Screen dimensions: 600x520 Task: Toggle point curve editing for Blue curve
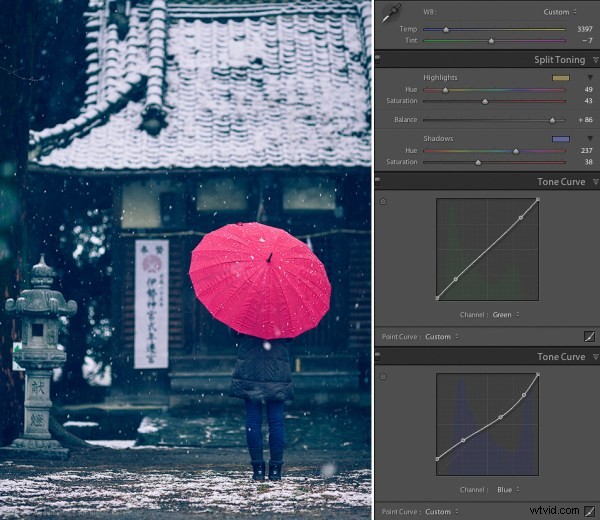click(x=589, y=511)
